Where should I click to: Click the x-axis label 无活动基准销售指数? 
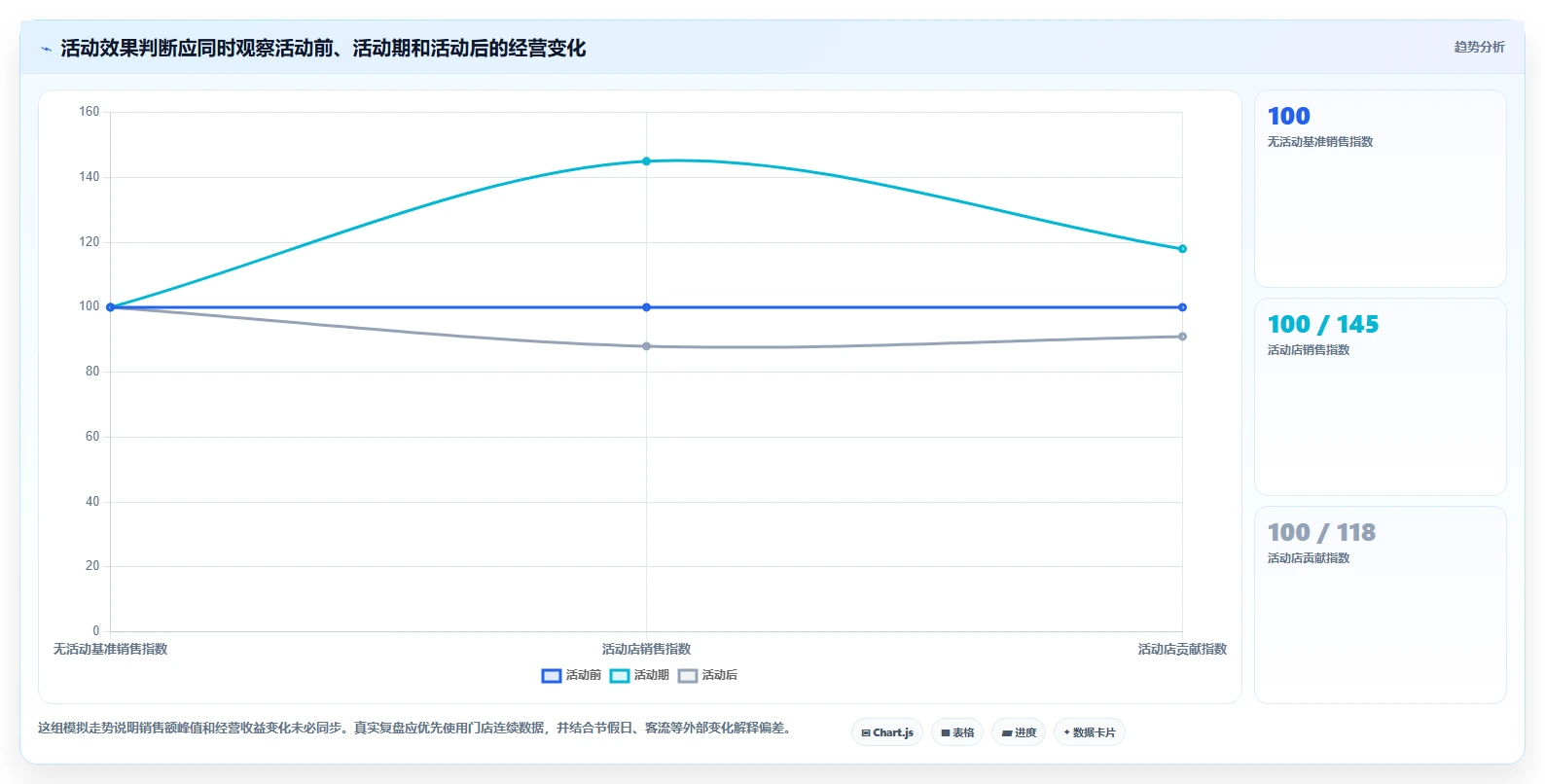click(x=110, y=649)
